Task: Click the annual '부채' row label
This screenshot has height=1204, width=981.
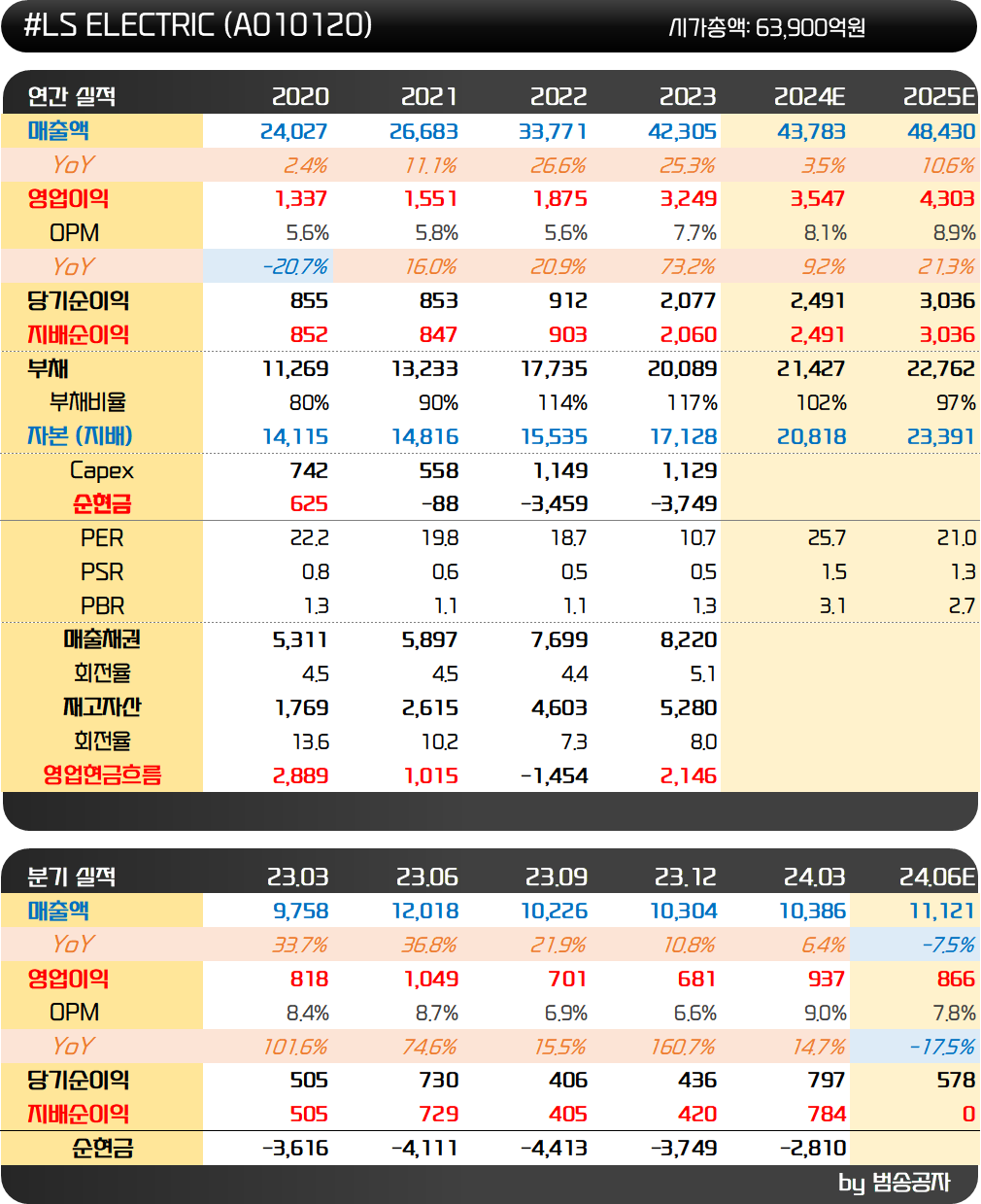Action: [x=48, y=368]
